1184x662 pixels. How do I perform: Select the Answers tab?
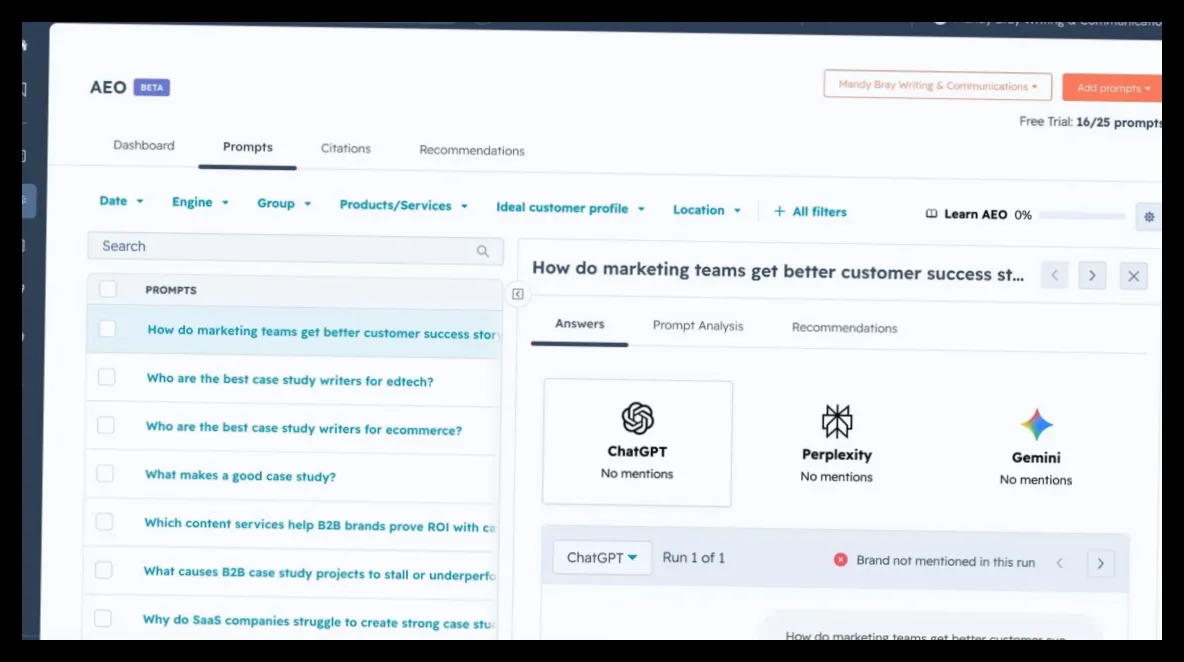pos(579,324)
